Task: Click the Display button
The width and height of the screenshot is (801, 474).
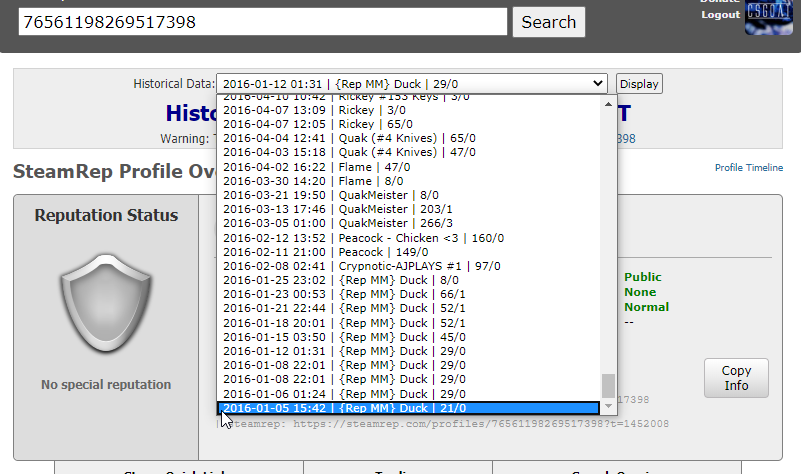Action: (x=639, y=84)
